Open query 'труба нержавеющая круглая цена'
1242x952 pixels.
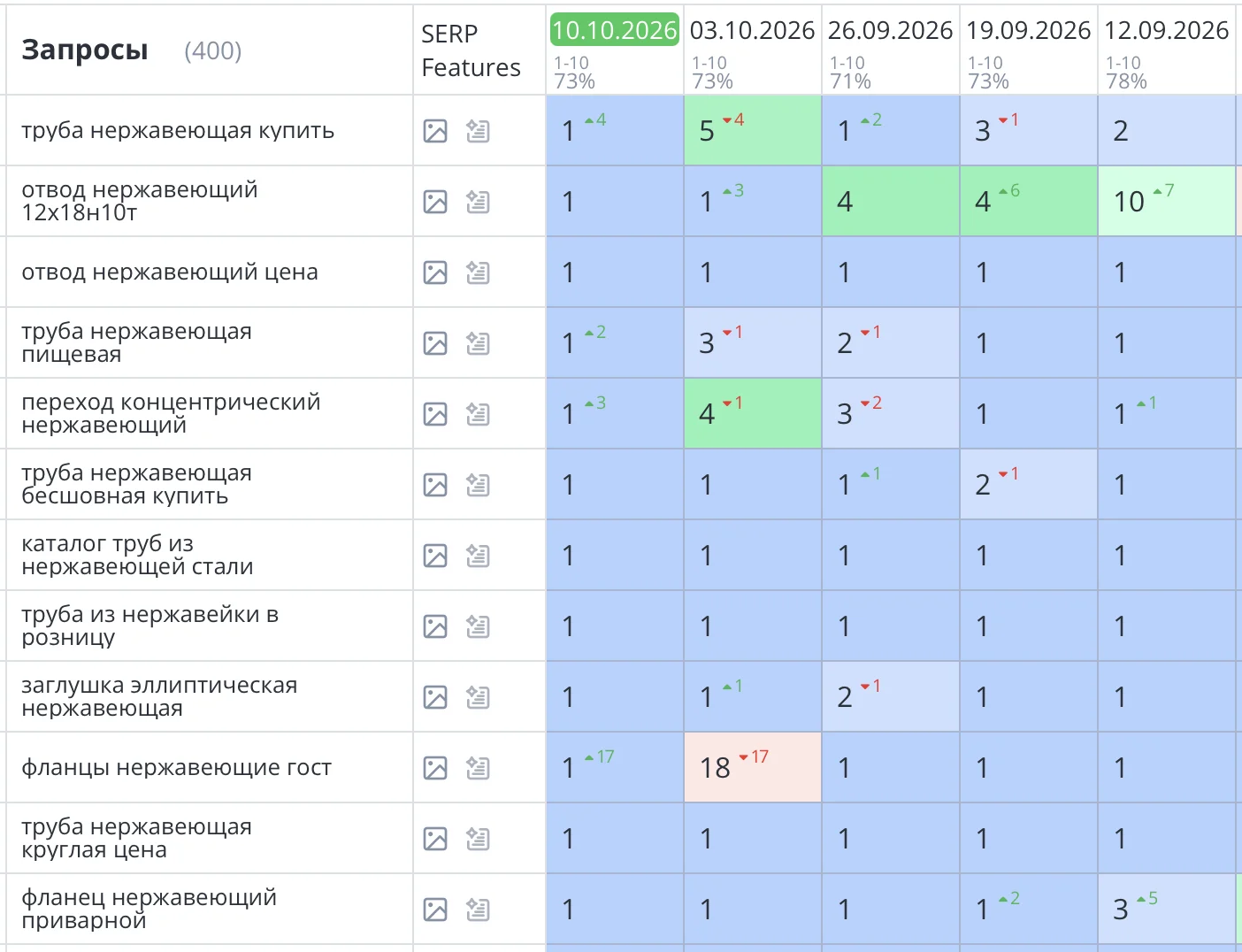(x=136, y=838)
